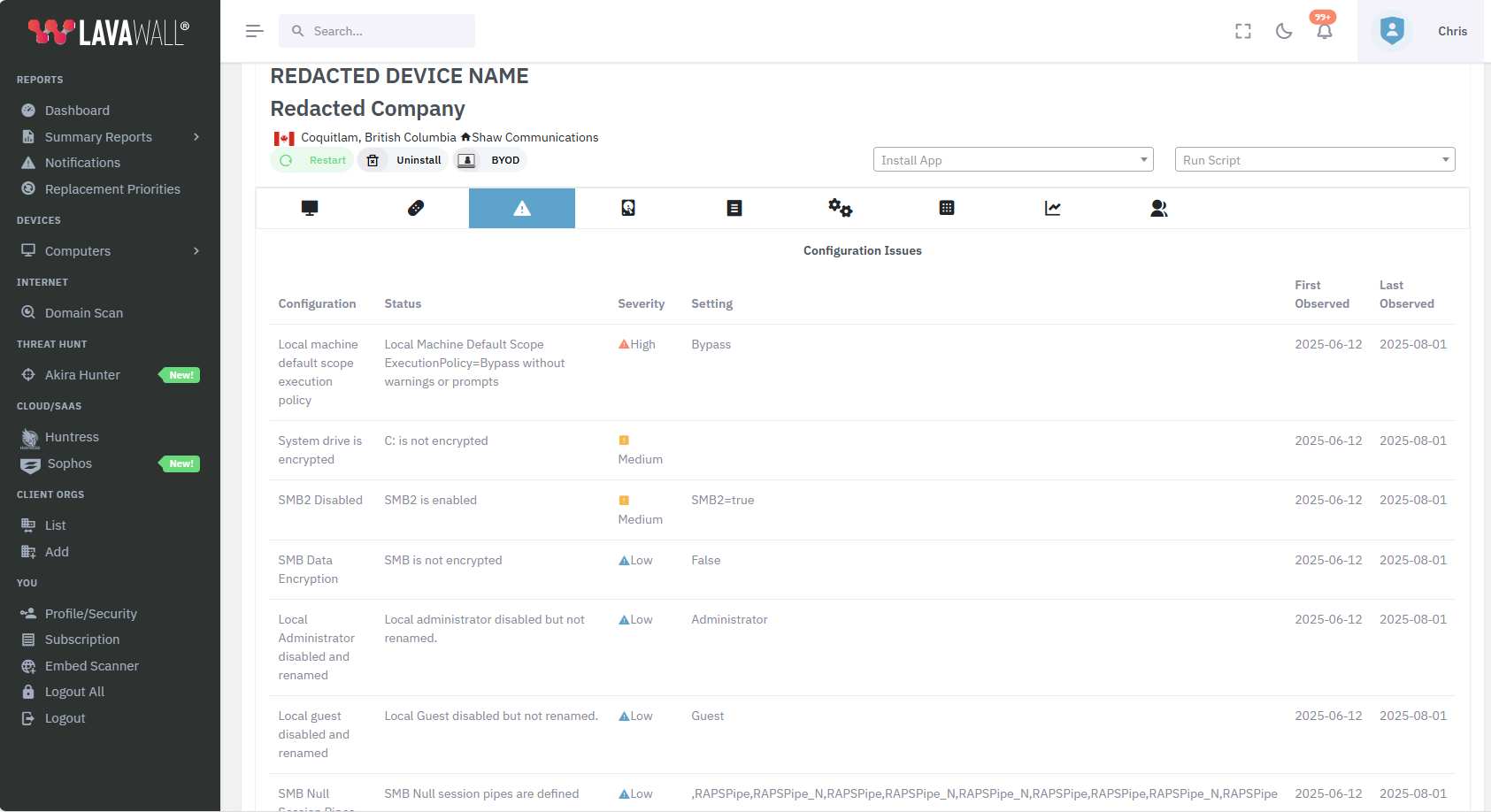Open Akira Hunter from the sidebar
This screenshot has width=1491, height=812.
point(81,374)
